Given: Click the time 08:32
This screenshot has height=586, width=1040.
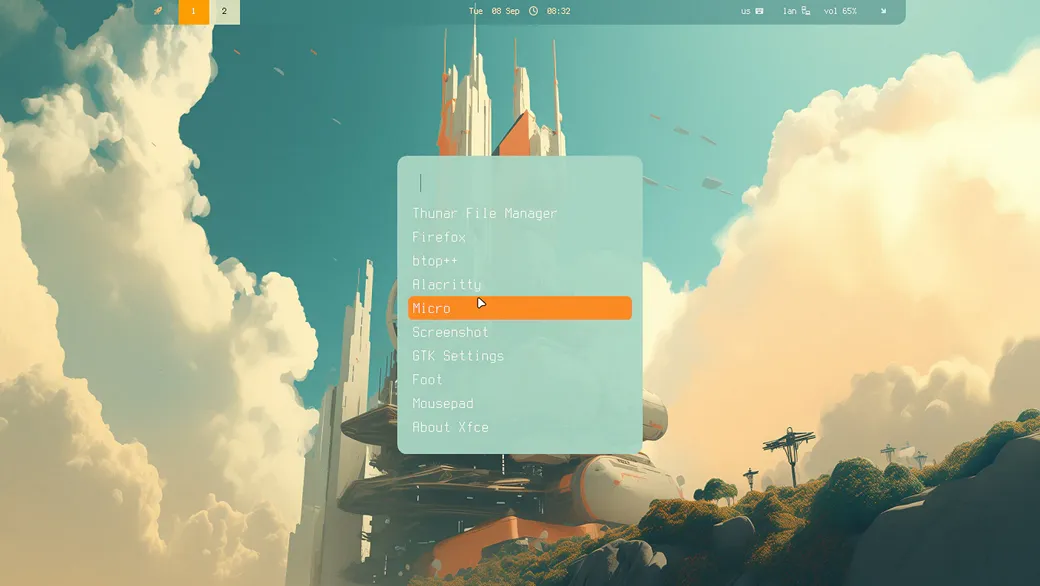Looking at the screenshot, I should point(558,11).
